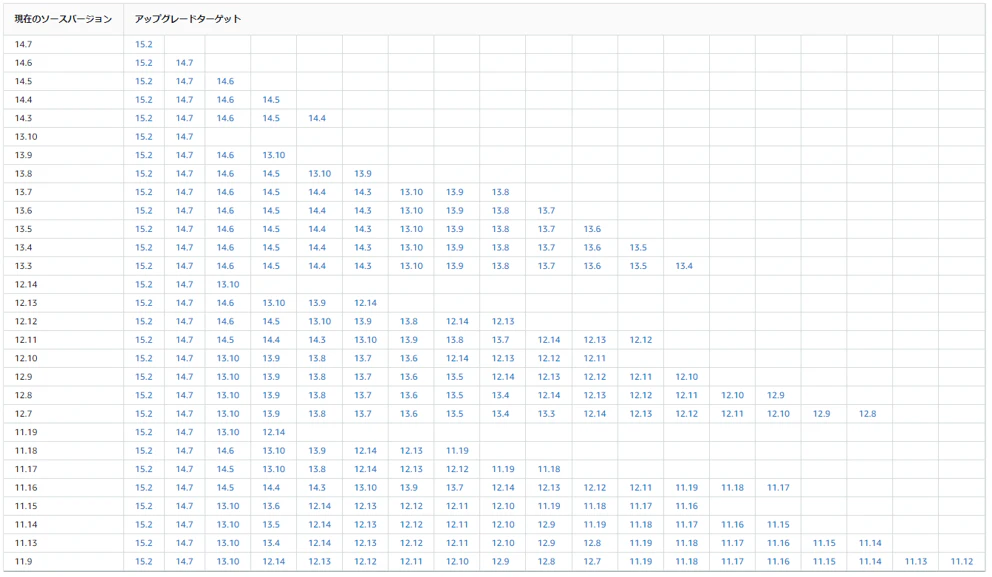Select 13.10 target in the 13.9 row
This screenshot has height=577, width=992.
tap(274, 155)
